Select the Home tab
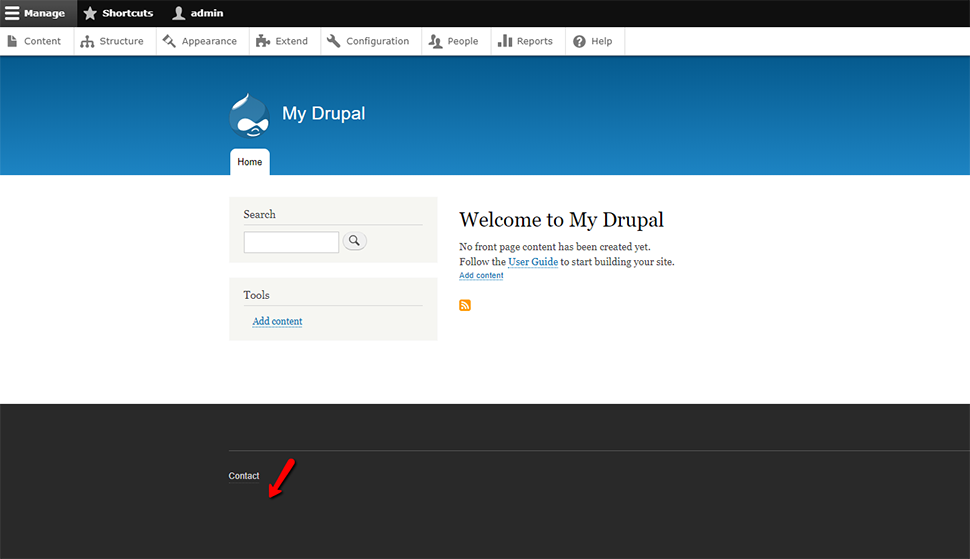 (x=250, y=162)
